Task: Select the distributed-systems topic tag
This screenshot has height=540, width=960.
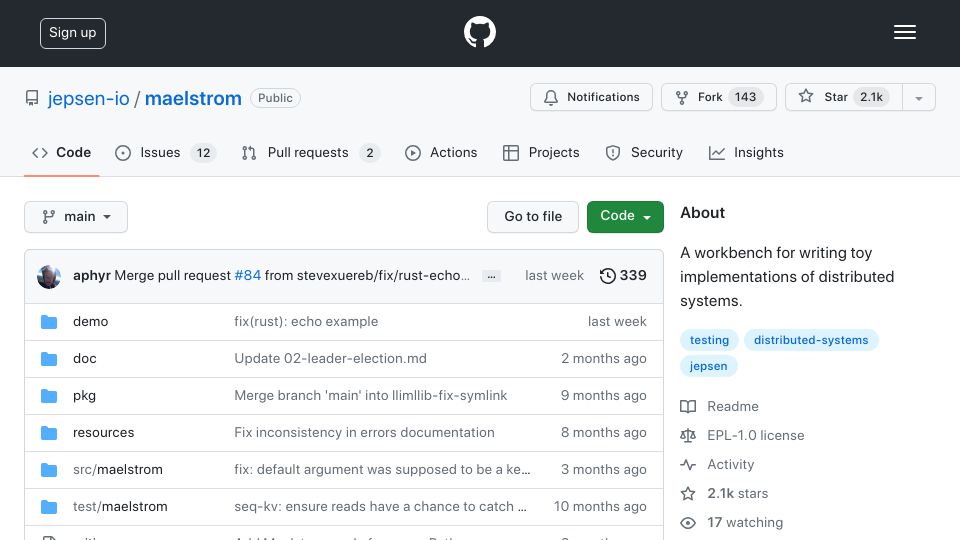Action: click(x=811, y=340)
